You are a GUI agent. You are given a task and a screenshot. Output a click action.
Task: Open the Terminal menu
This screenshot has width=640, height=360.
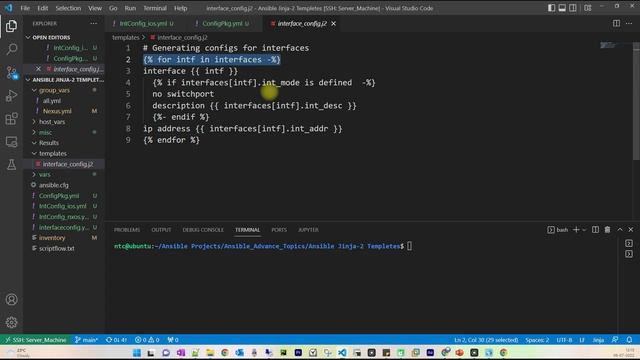point(155,8)
